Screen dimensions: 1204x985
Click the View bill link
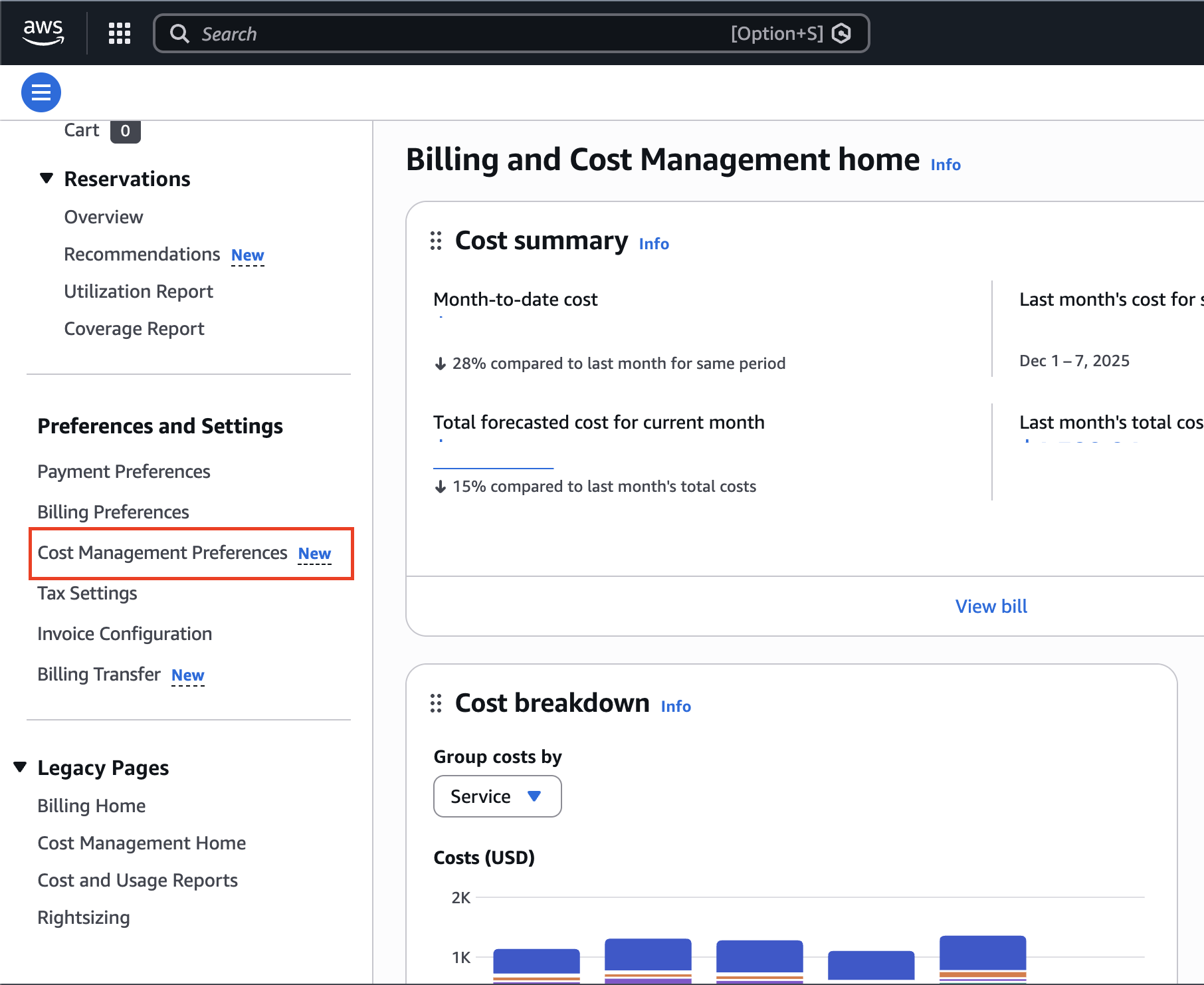991,606
